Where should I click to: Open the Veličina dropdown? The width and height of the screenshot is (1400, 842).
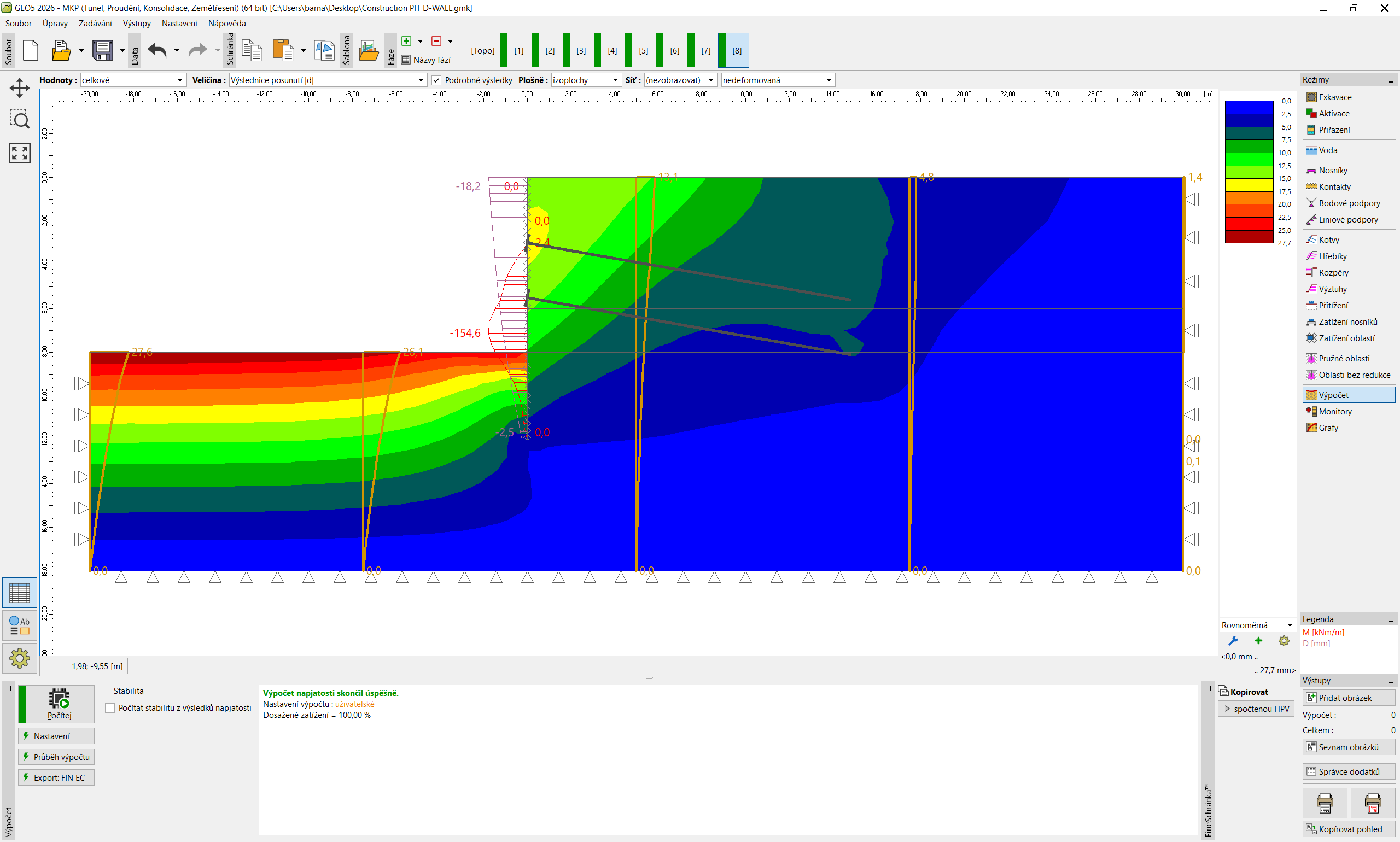328,80
